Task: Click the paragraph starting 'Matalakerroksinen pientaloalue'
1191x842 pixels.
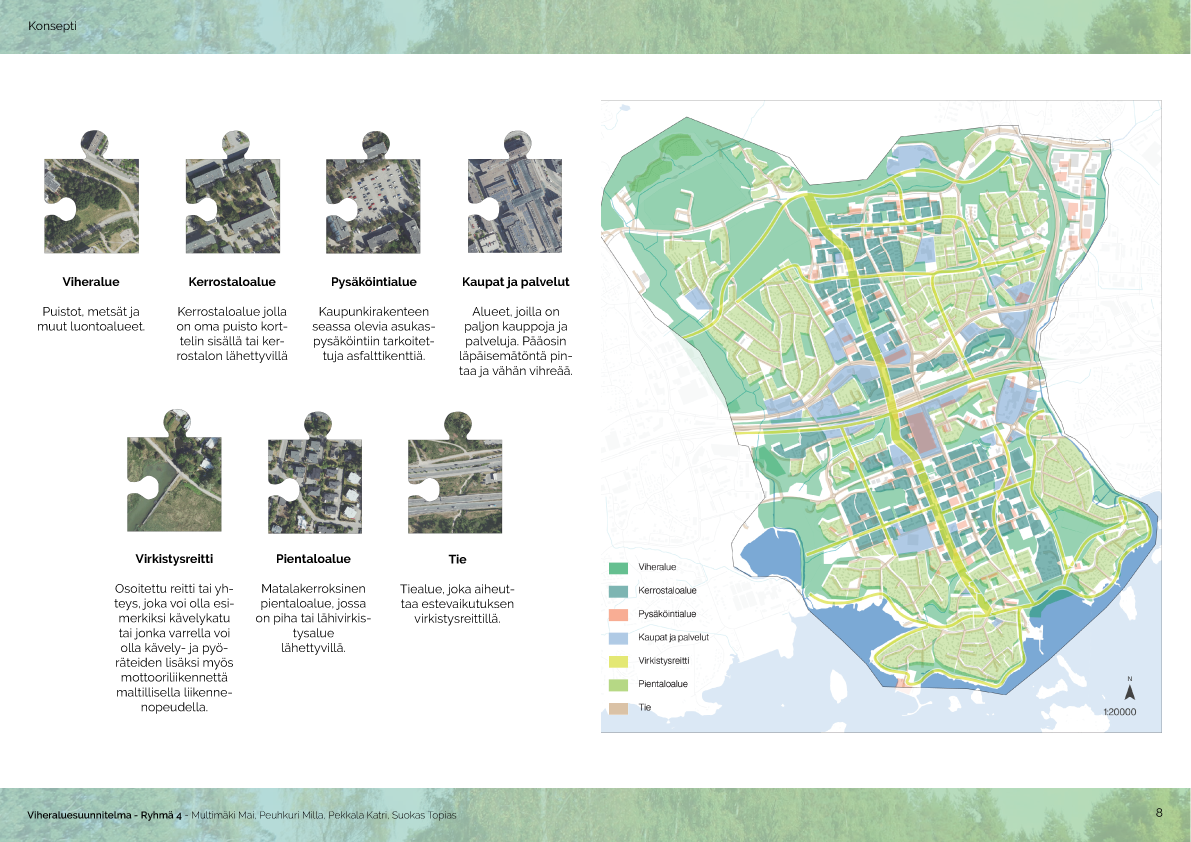Action: pyautogui.click(x=313, y=618)
